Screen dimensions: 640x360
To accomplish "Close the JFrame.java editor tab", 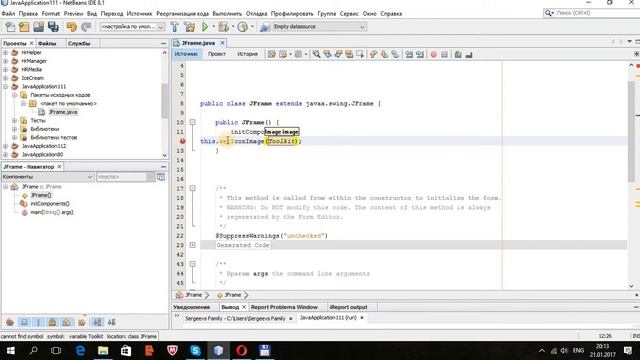I will [222, 43].
